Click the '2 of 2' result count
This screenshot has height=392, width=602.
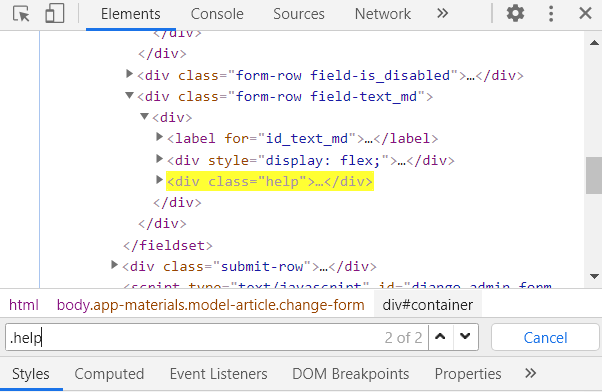pos(403,337)
